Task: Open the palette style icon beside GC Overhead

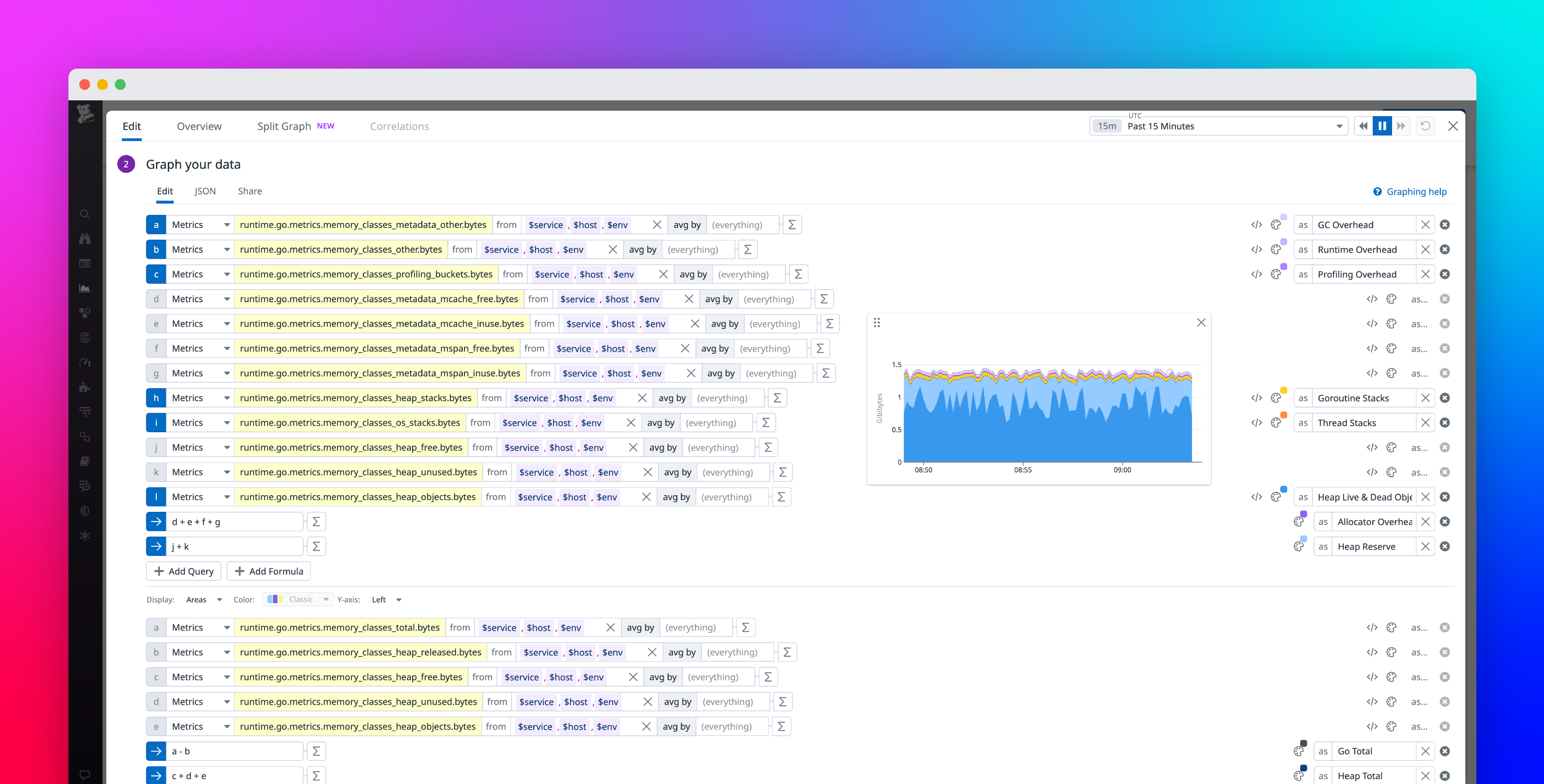Action: tap(1276, 224)
